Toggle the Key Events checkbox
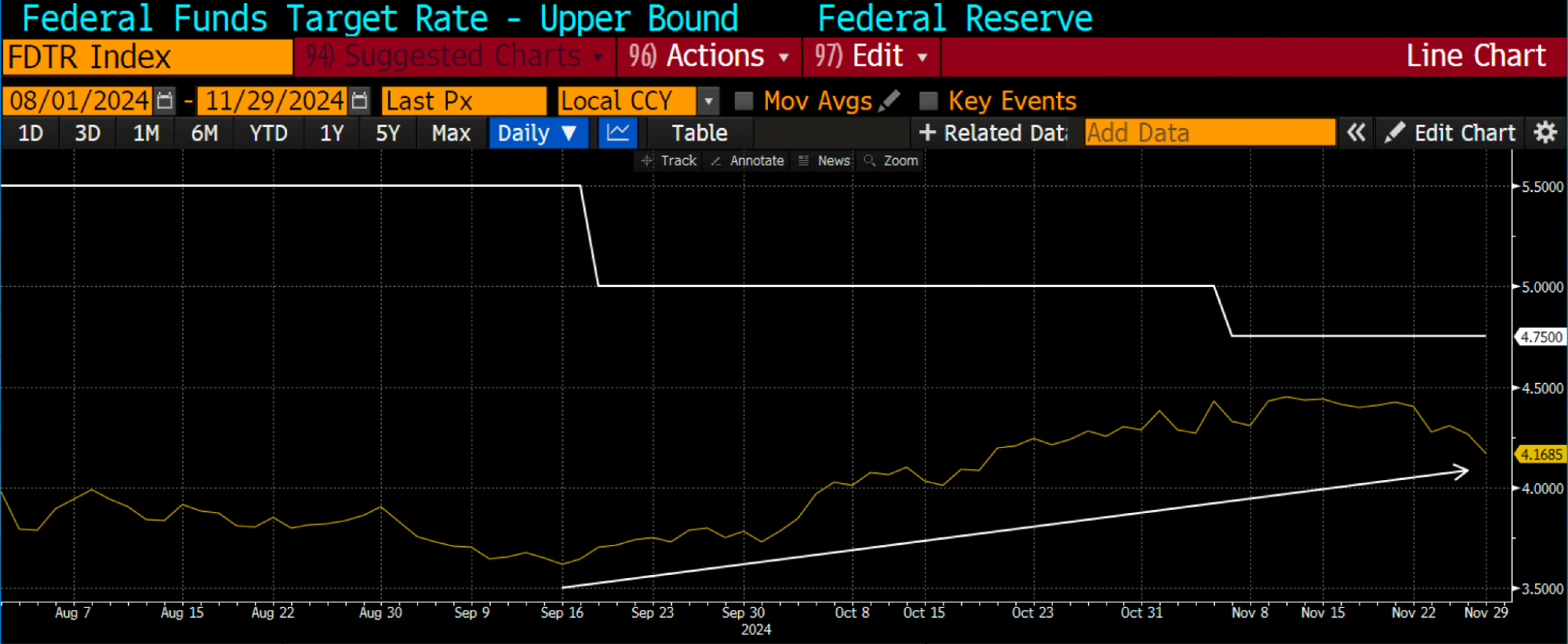1568x644 pixels. [929, 100]
